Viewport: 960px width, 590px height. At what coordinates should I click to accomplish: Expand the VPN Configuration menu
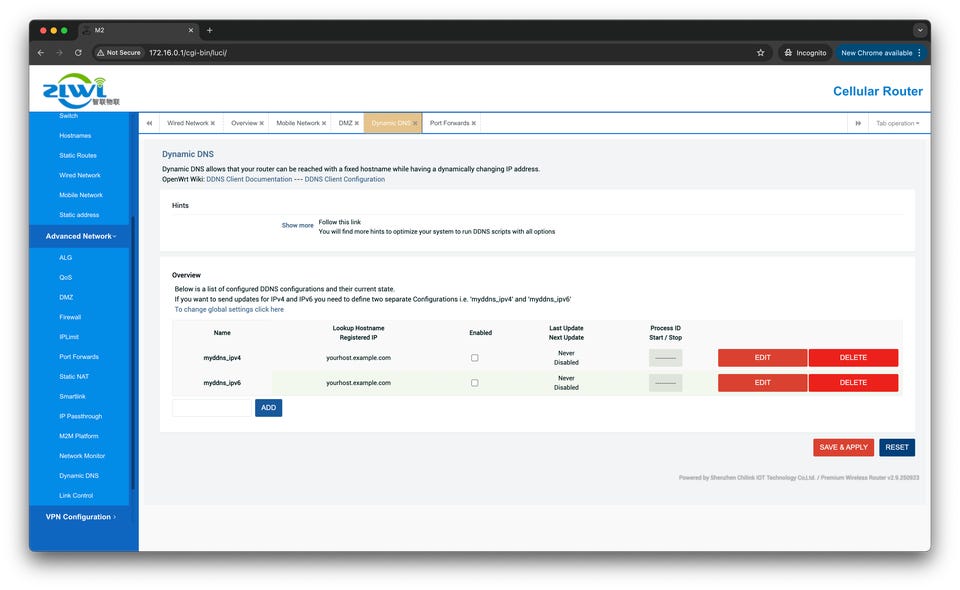click(81, 517)
